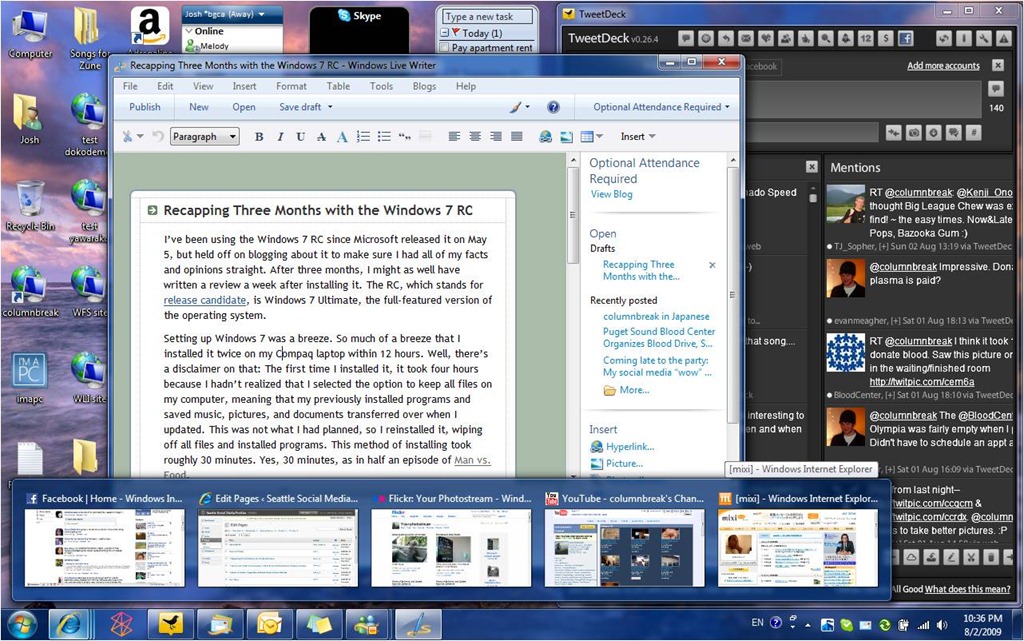Open TweetDeck direct messages envelope icon
This screenshot has width=1024, height=641.
coord(746,39)
